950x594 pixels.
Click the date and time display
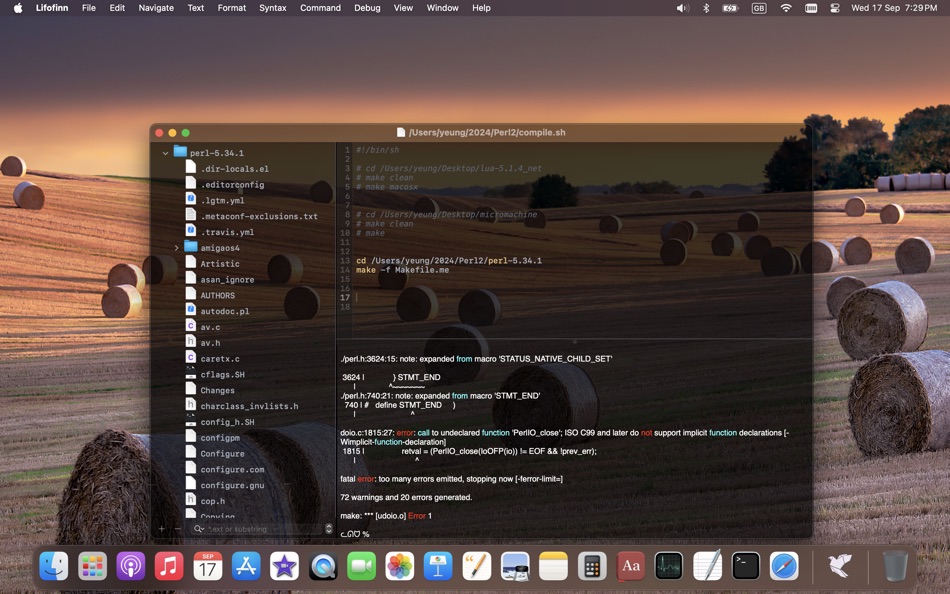[x=894, y=8]
